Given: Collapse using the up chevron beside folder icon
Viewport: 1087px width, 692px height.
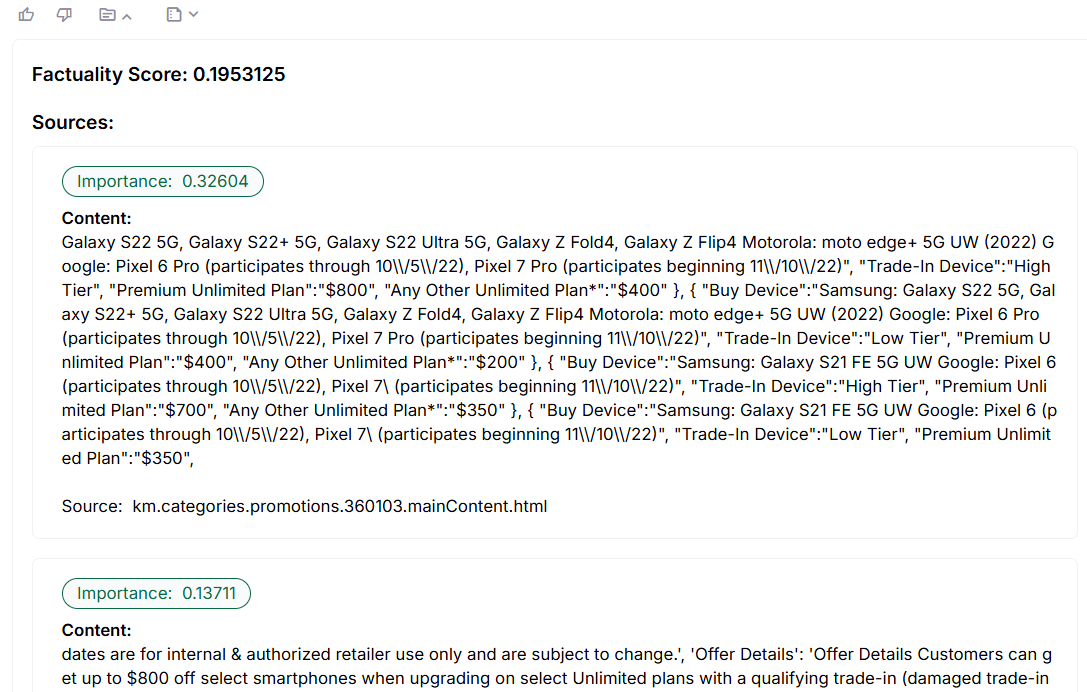Looking at the screenshot, I should [x=127, y=17].
